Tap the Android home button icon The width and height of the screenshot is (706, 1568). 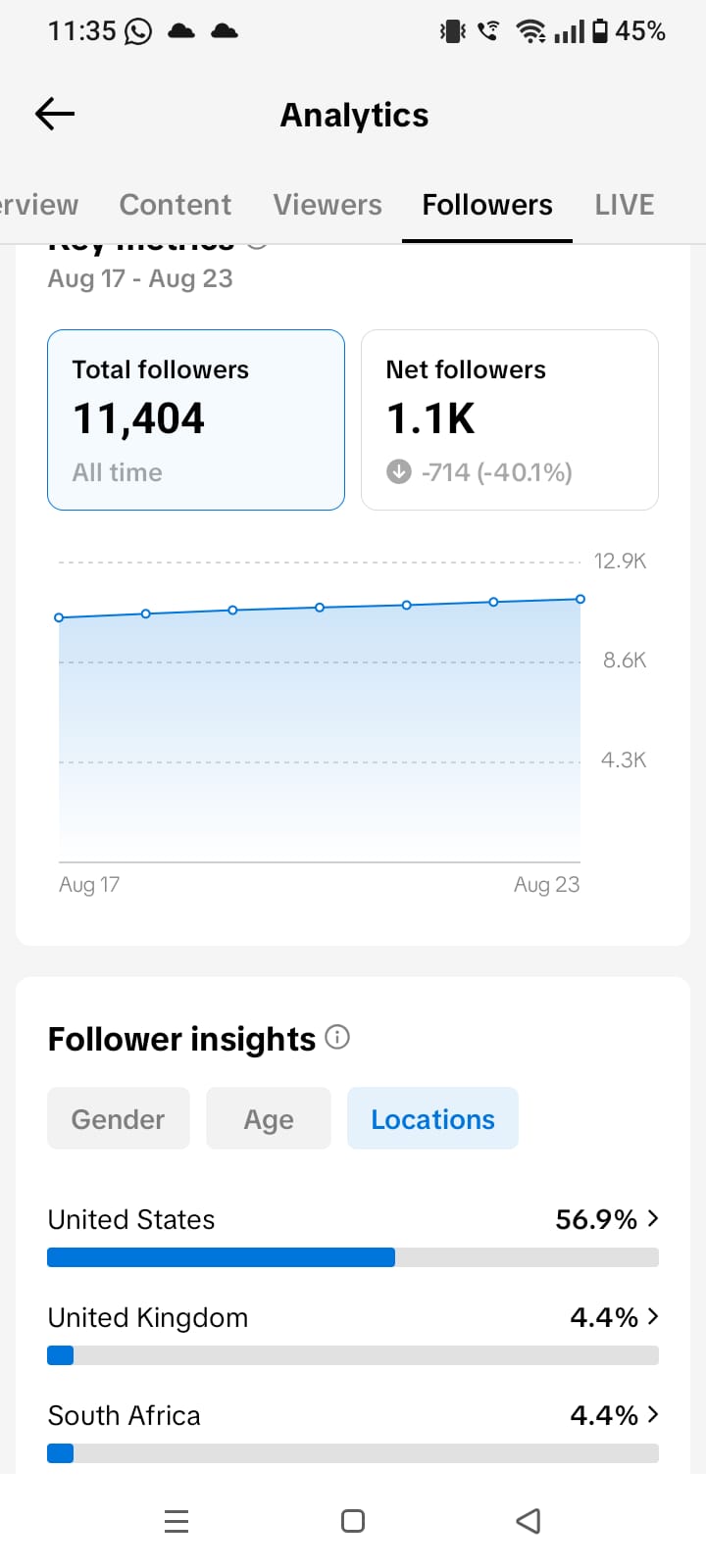(x=353, y=1521)
